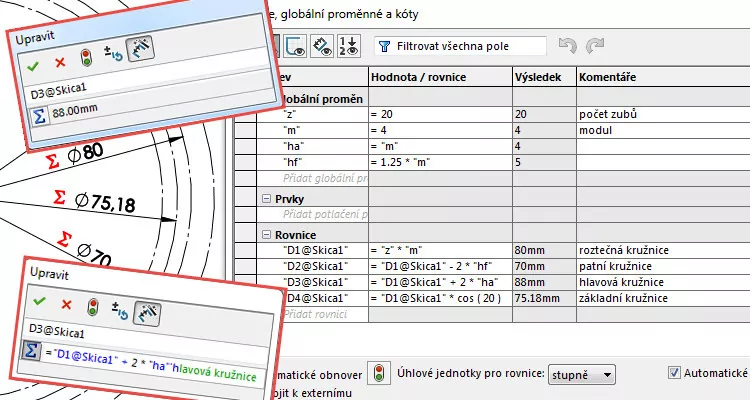Screen dimensions: 750x400
Task: Select equation cell = "D1@Skica1" * cos ( 20 )
Action: coord(440,298)
